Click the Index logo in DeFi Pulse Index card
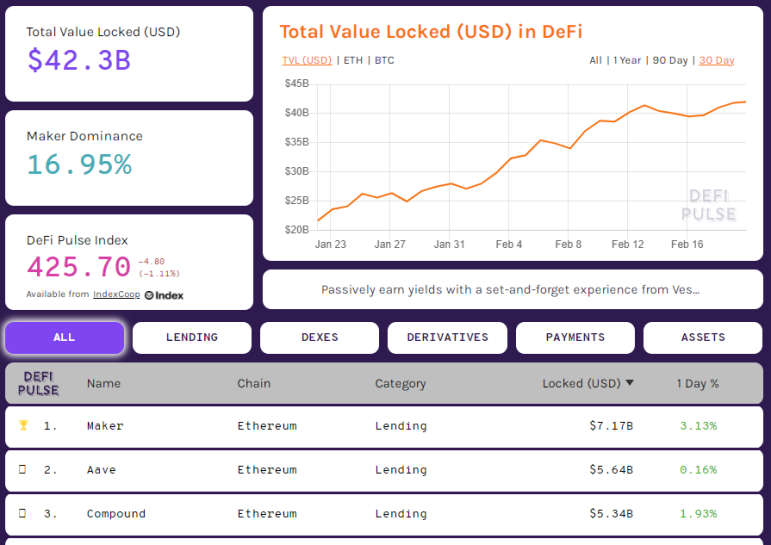This screenshot has height=545, width=771. pos(164,295)
